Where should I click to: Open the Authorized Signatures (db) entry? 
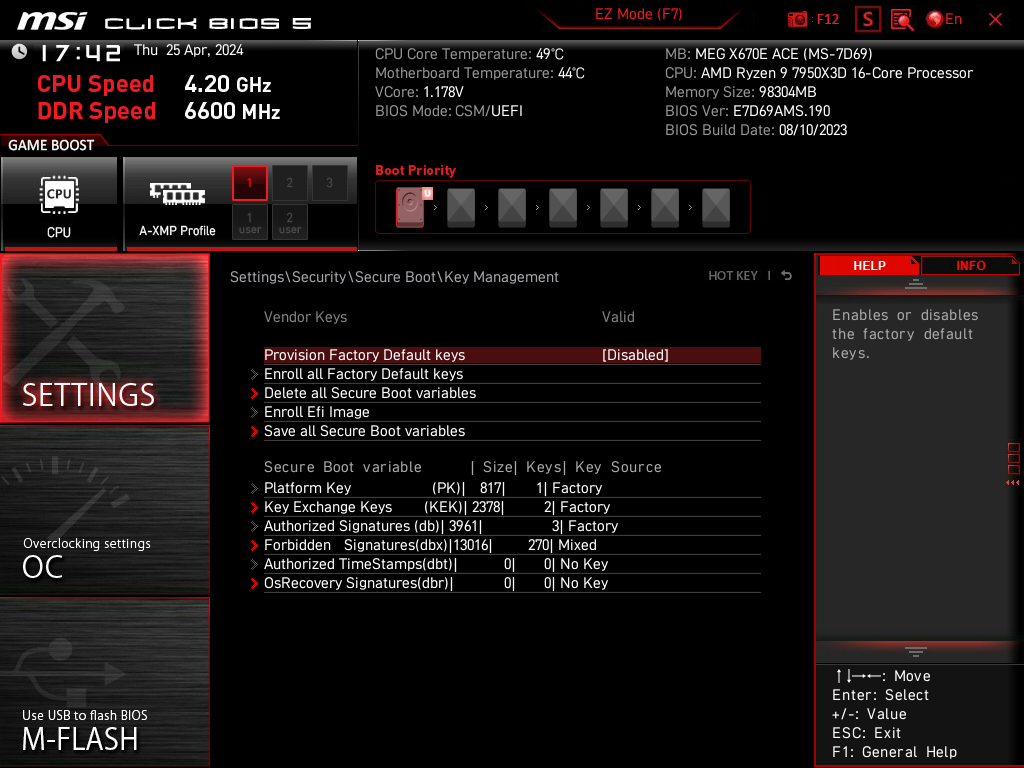click(x=512, y=526)
